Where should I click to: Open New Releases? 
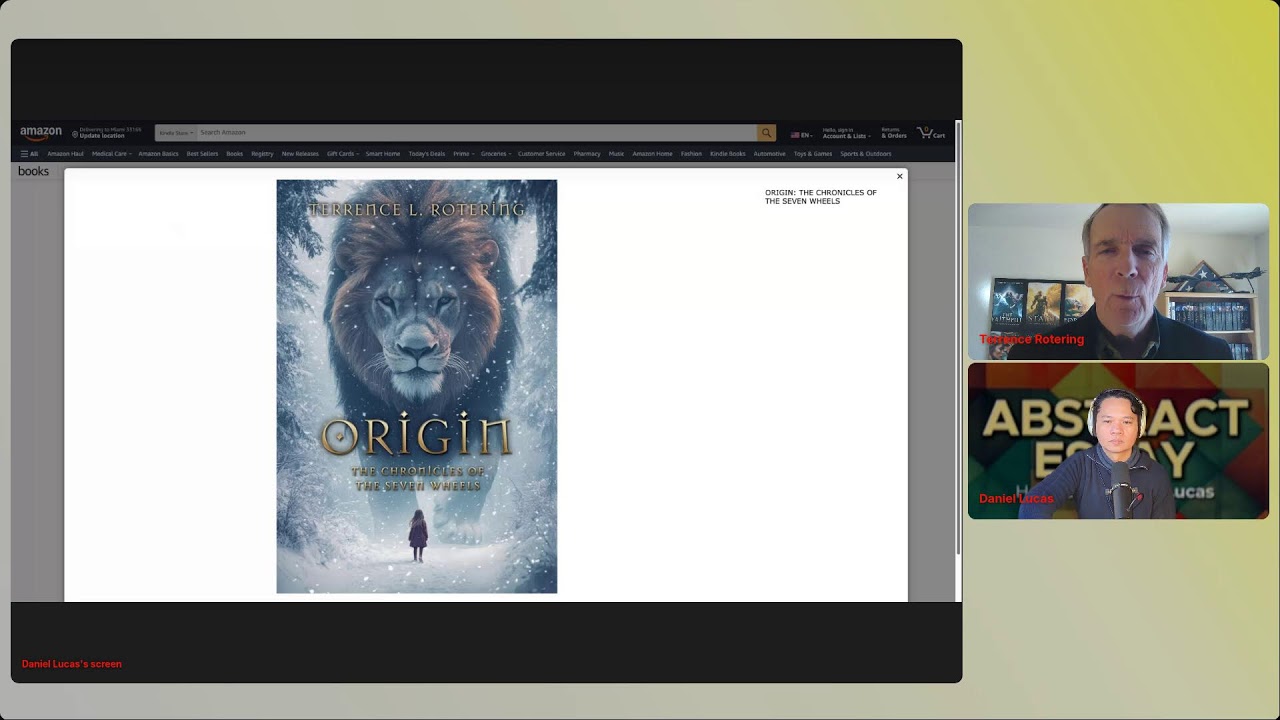coord(300,154)
